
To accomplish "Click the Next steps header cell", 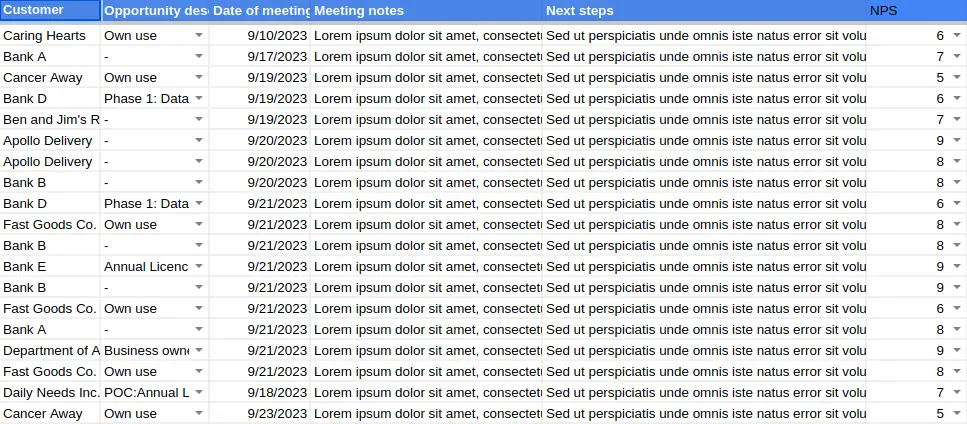I will (704, 10).
